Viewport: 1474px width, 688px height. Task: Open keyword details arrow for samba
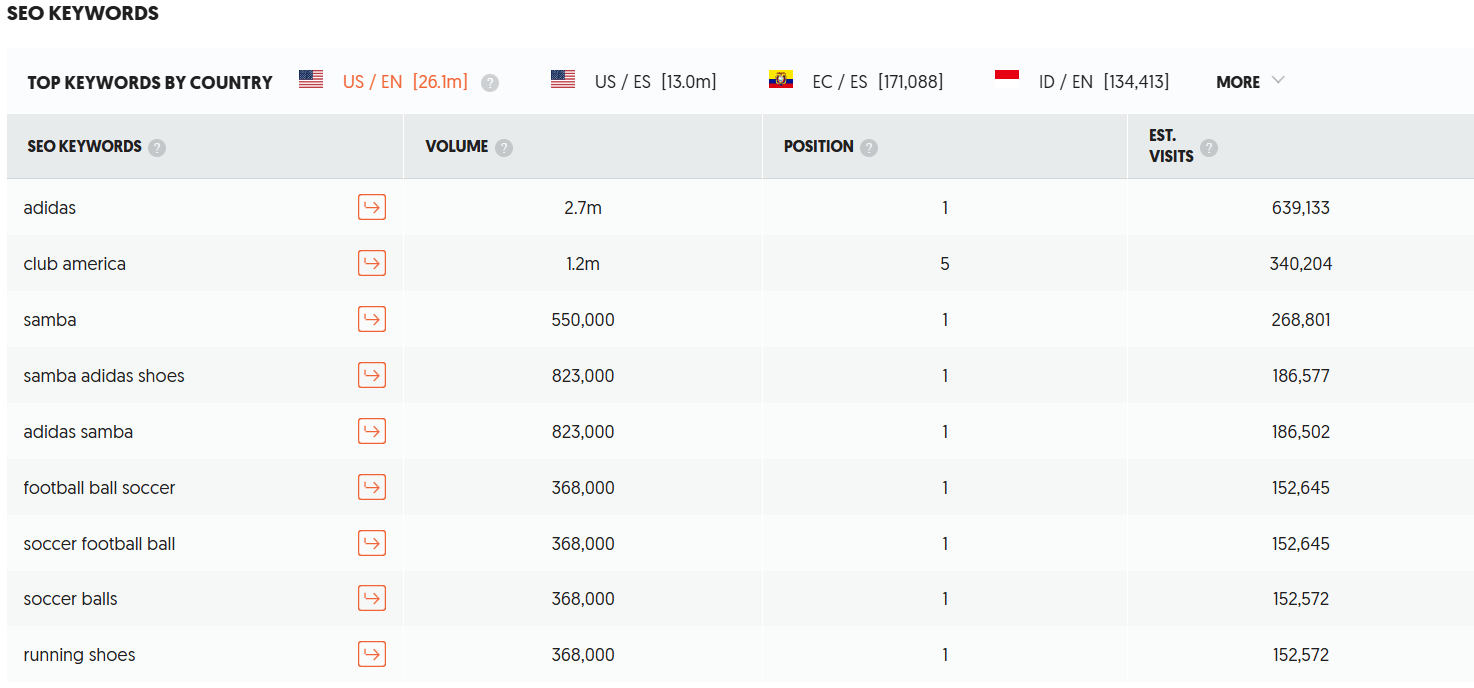[x=371, y=319]
